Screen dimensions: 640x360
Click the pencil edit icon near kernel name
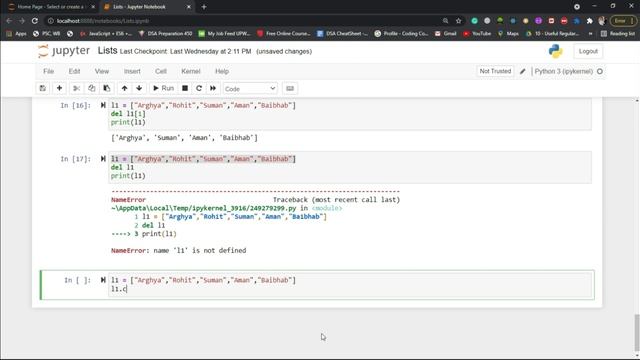(x=522, y=71)
